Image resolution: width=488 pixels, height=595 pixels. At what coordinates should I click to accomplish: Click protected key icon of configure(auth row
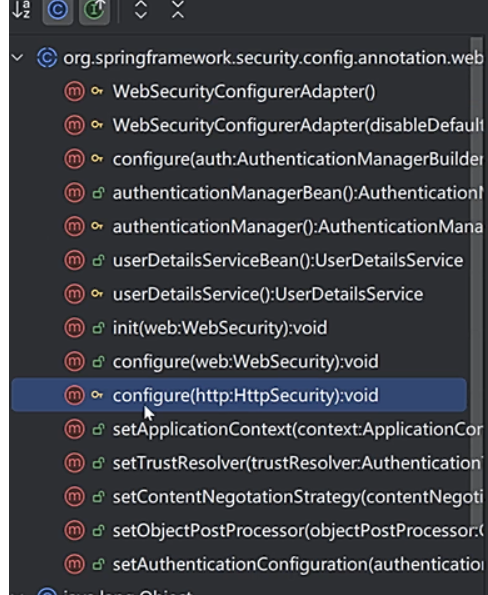[97, 159]
